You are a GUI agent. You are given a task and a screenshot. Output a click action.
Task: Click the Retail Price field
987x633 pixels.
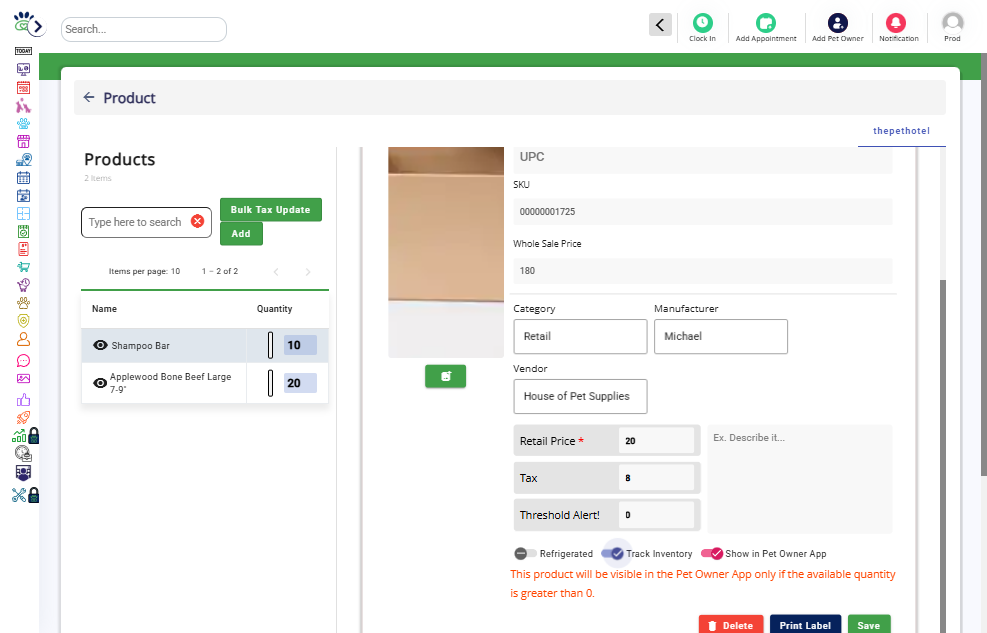[657, 440]
